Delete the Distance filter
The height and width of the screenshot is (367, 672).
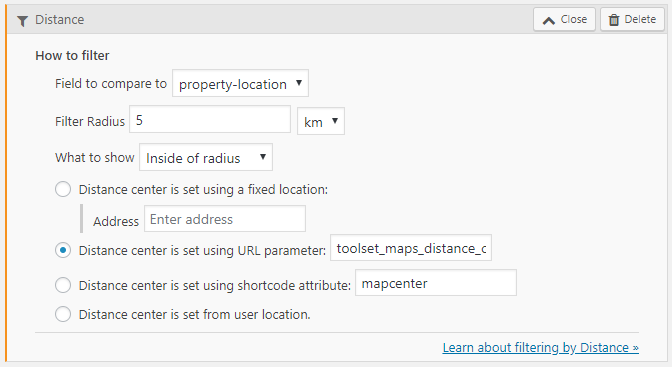pyautogui.click(x=632, y=19)
